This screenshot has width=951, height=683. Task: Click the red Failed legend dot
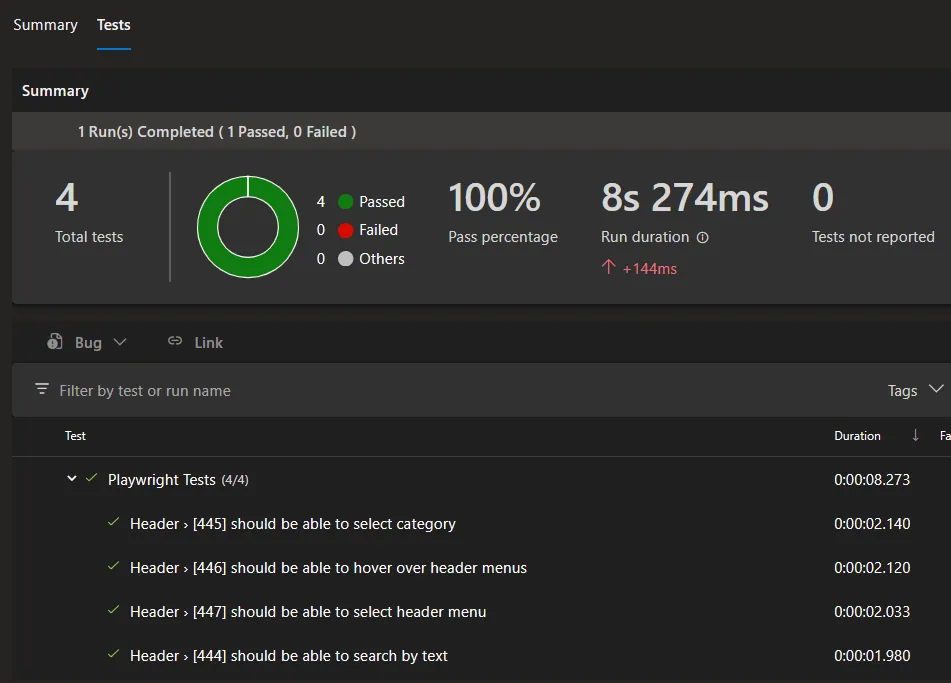pyautogui.click(x=346, y=230)
